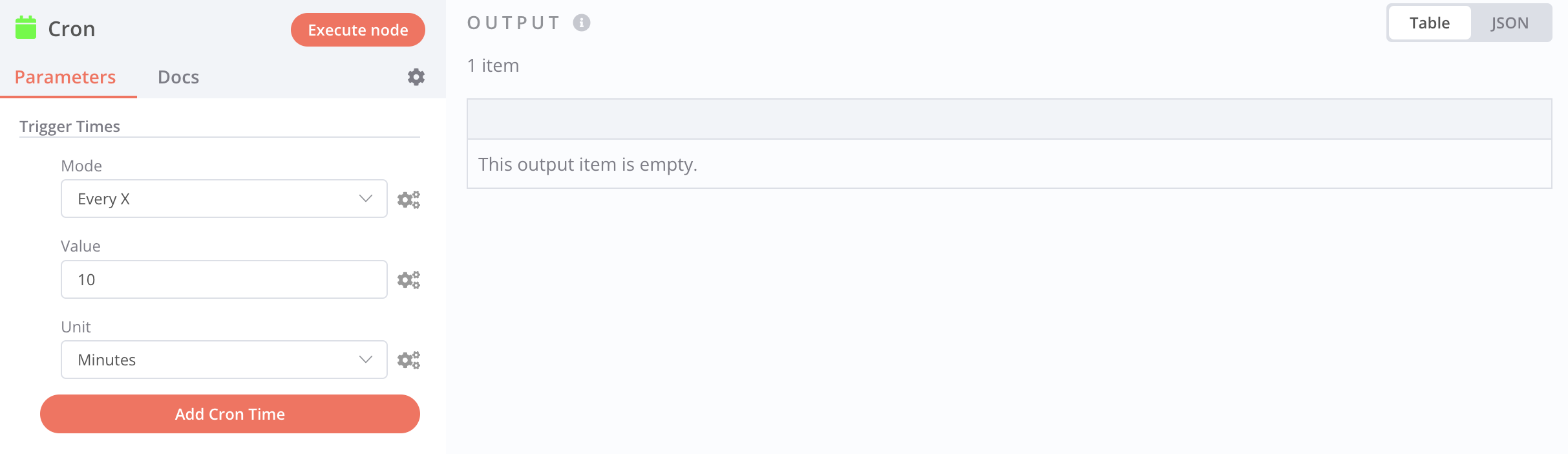Click the green Cron calendar icon
This screenshot has width=1568, height=454.
click(x=26, y=28)
